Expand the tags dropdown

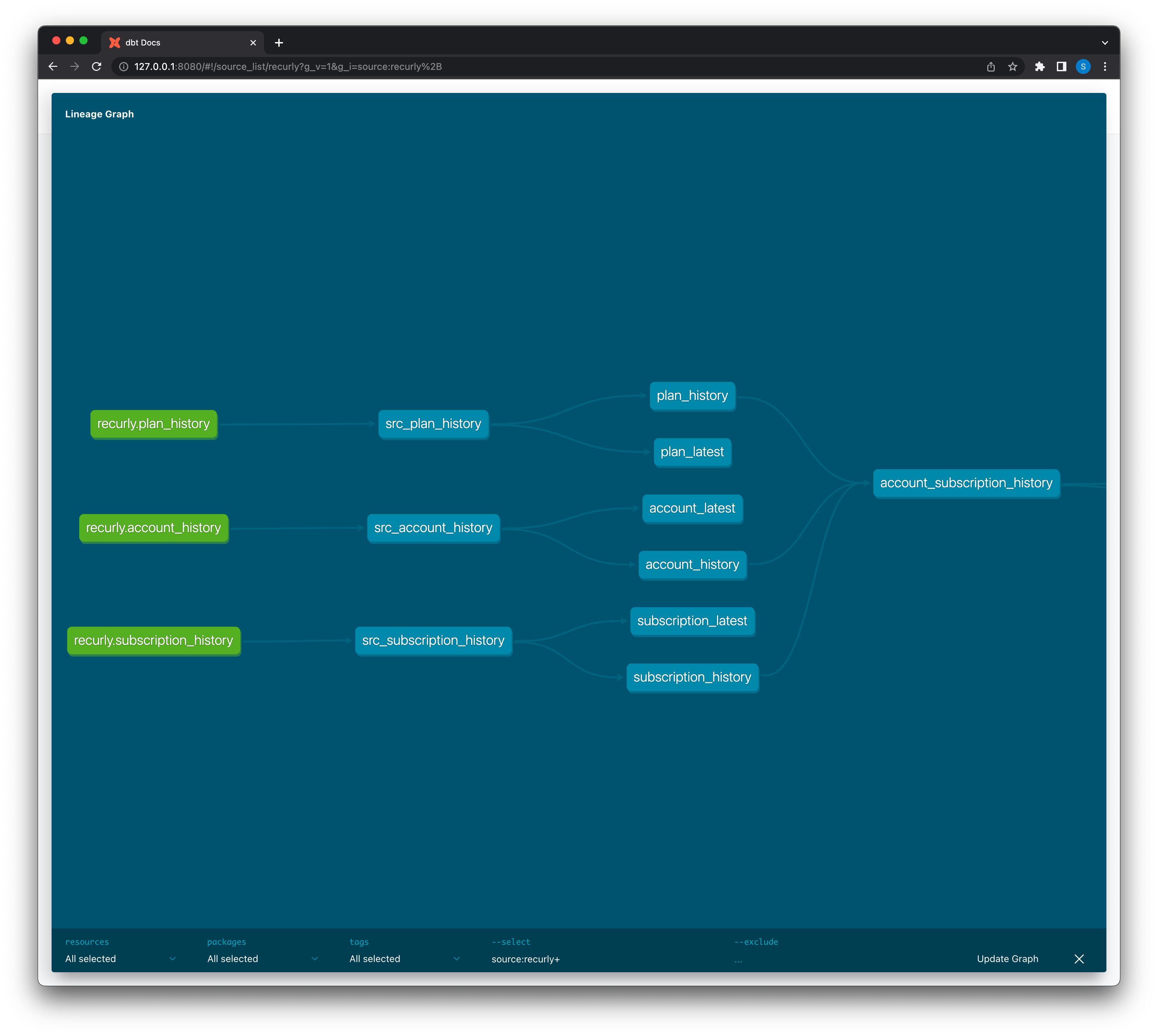click(x=404, y=959)
